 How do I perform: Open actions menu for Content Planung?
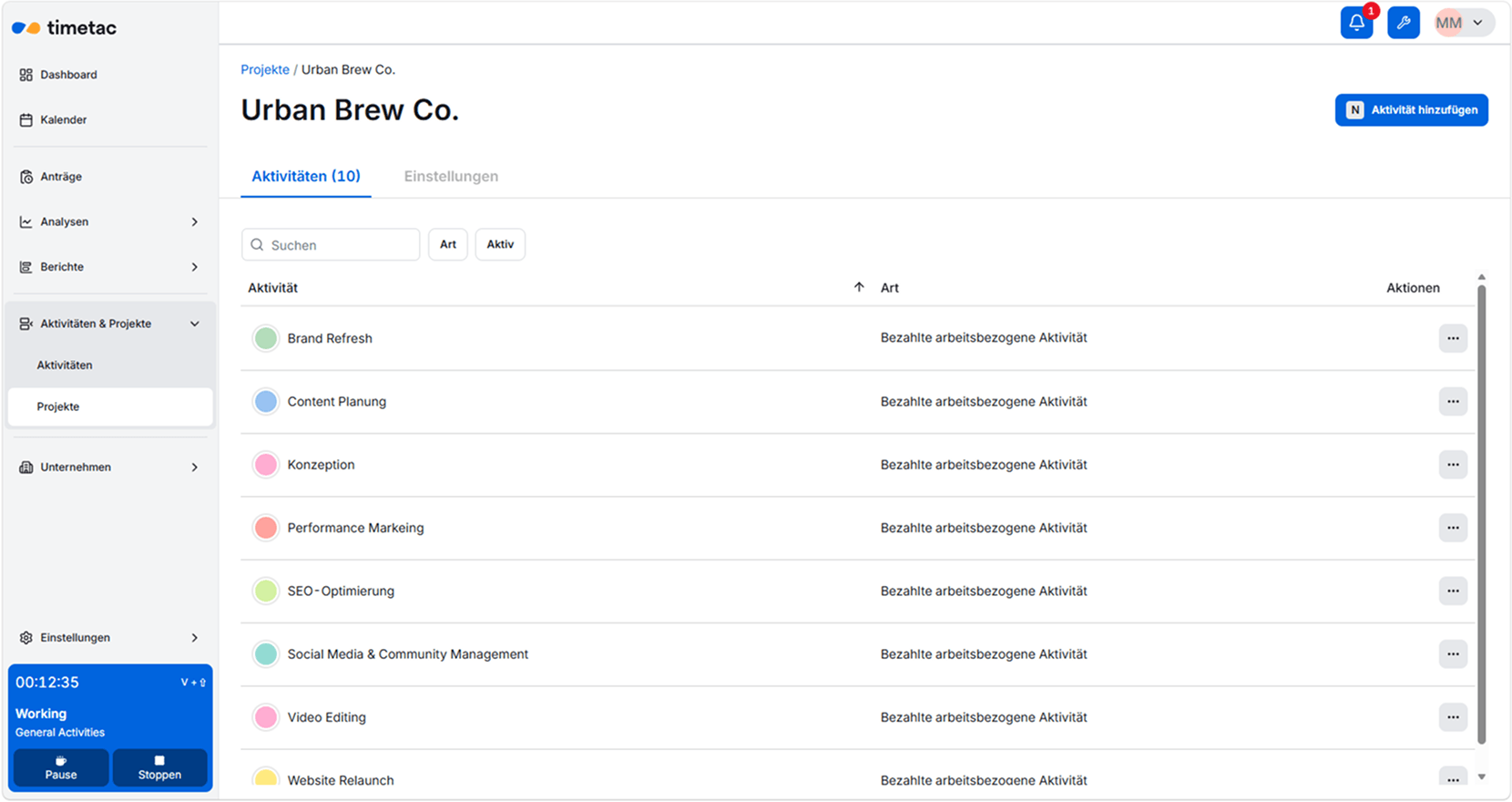click(x=1453, y=401)
